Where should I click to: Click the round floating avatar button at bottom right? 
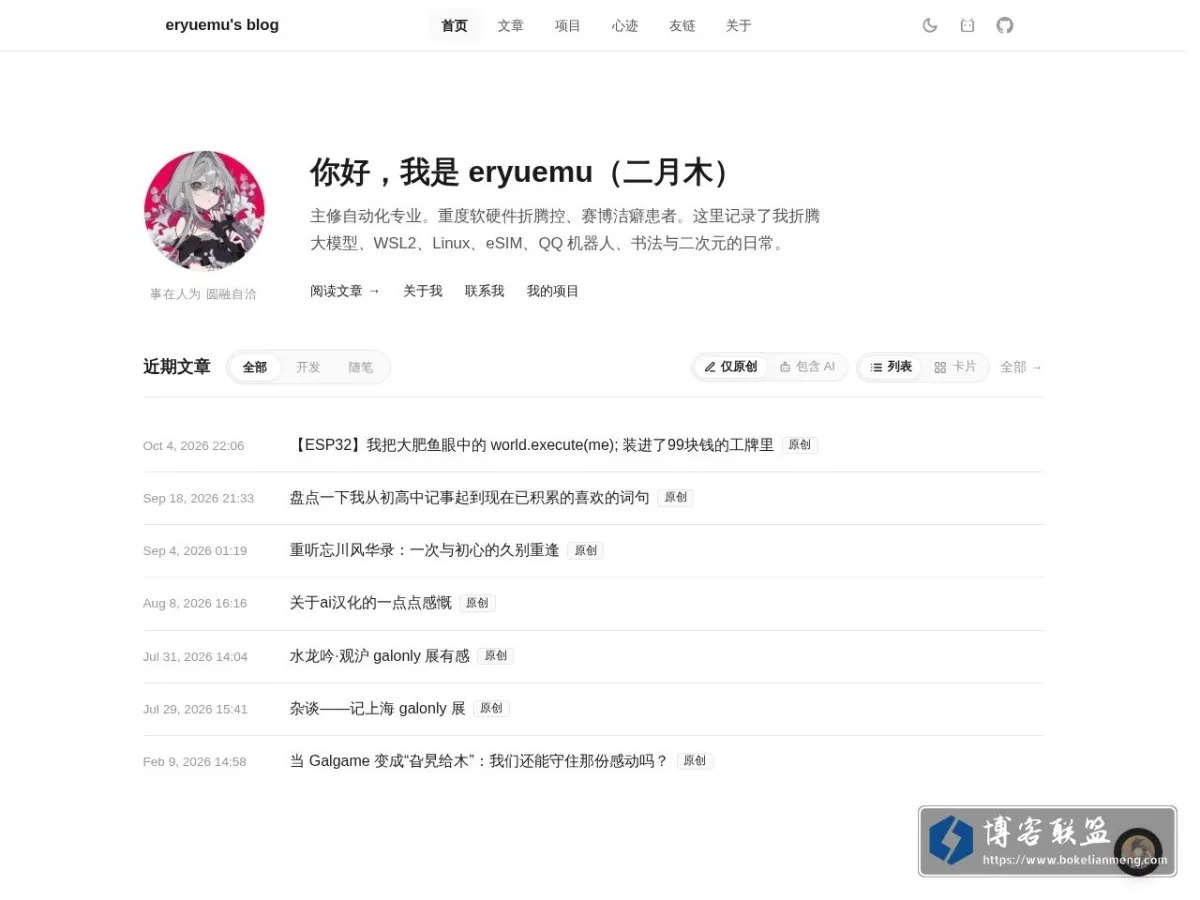tap(1138, 852)
